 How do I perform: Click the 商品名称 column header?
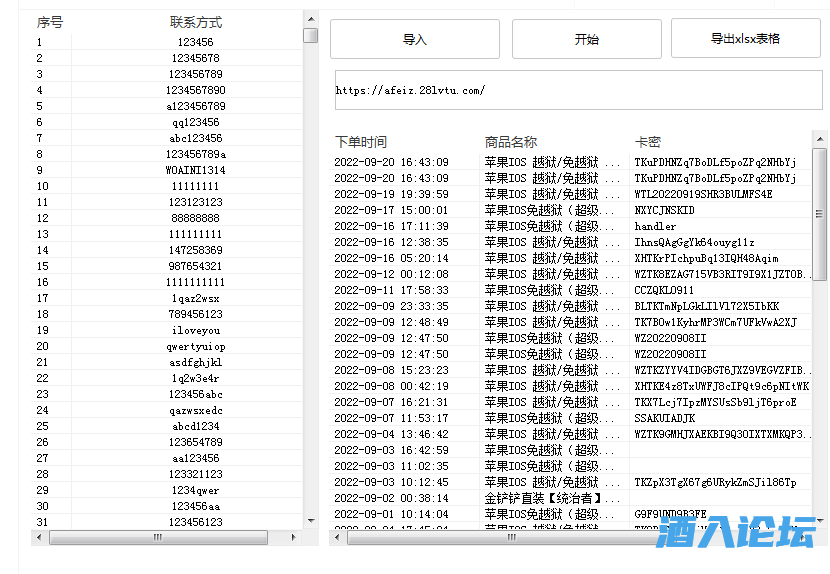(x=511, y=142)
